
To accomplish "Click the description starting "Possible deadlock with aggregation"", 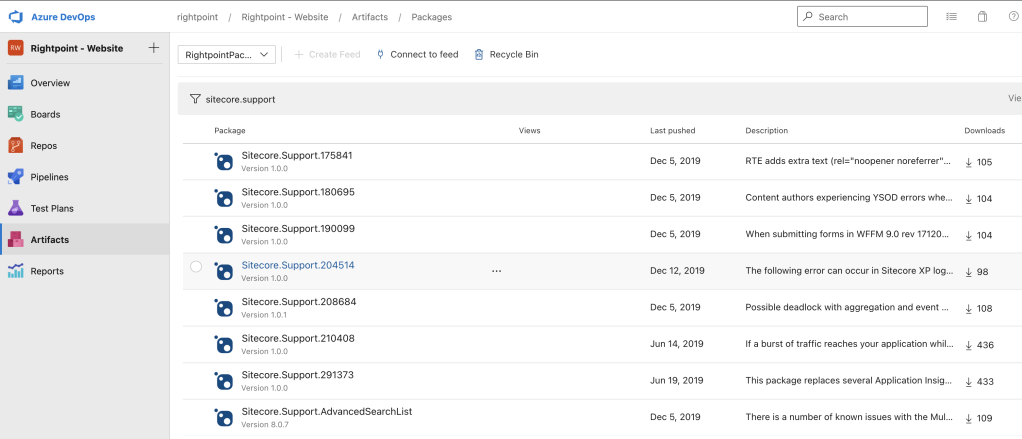I will (x=847, y=307).
